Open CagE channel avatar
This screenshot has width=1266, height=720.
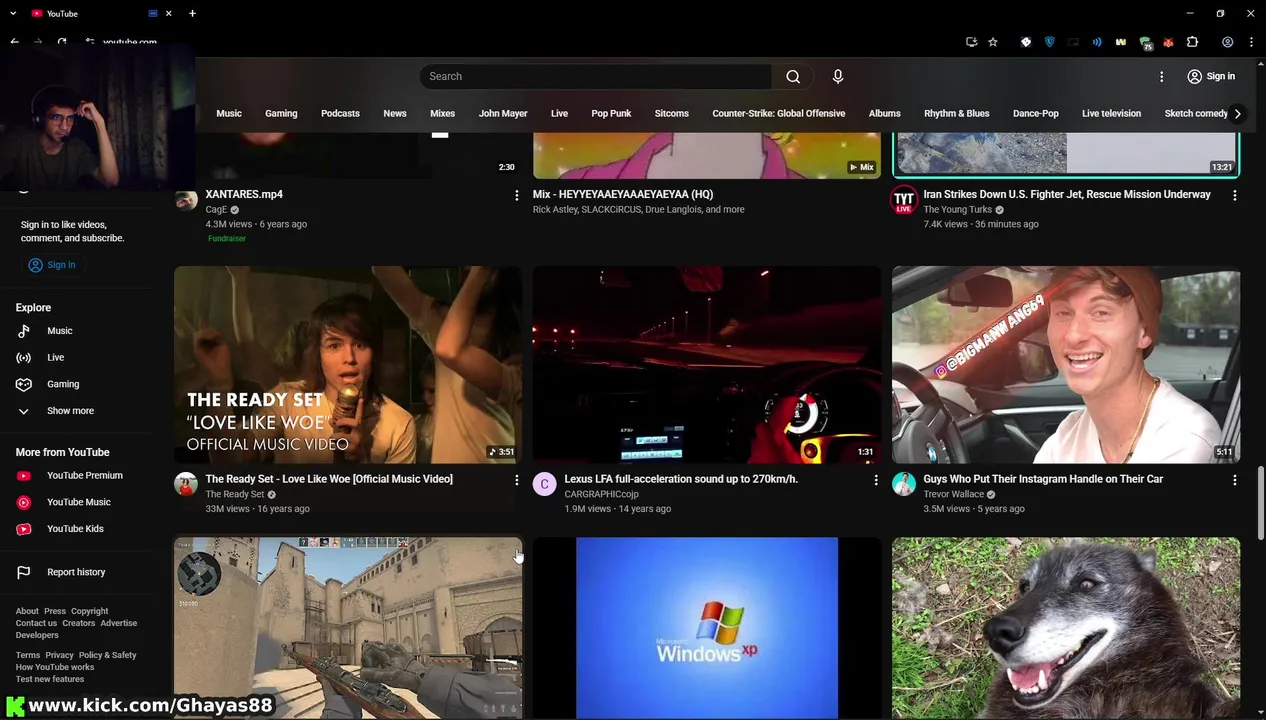186,200
